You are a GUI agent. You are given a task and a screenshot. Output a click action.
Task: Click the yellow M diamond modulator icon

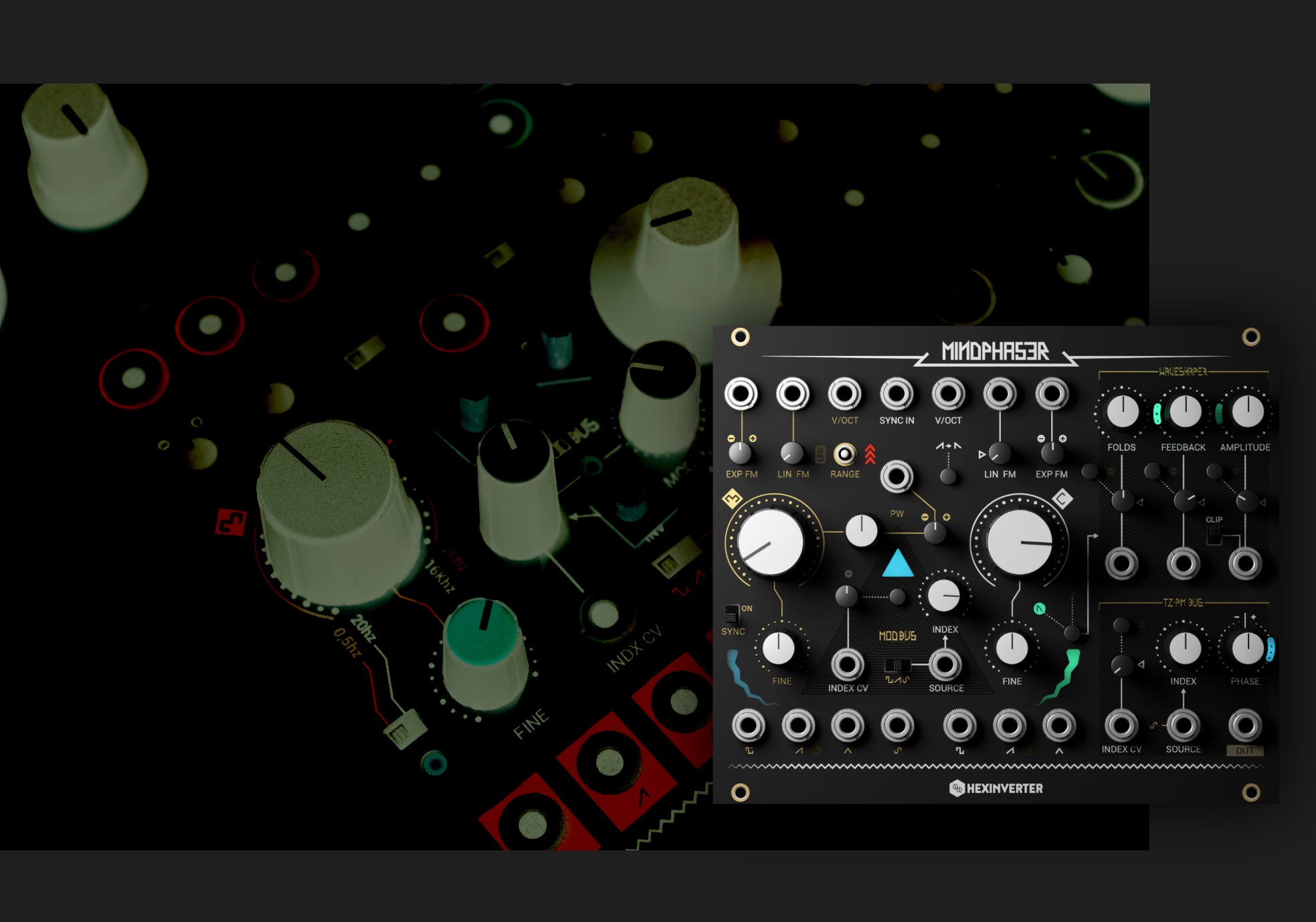tap(732, 498)
